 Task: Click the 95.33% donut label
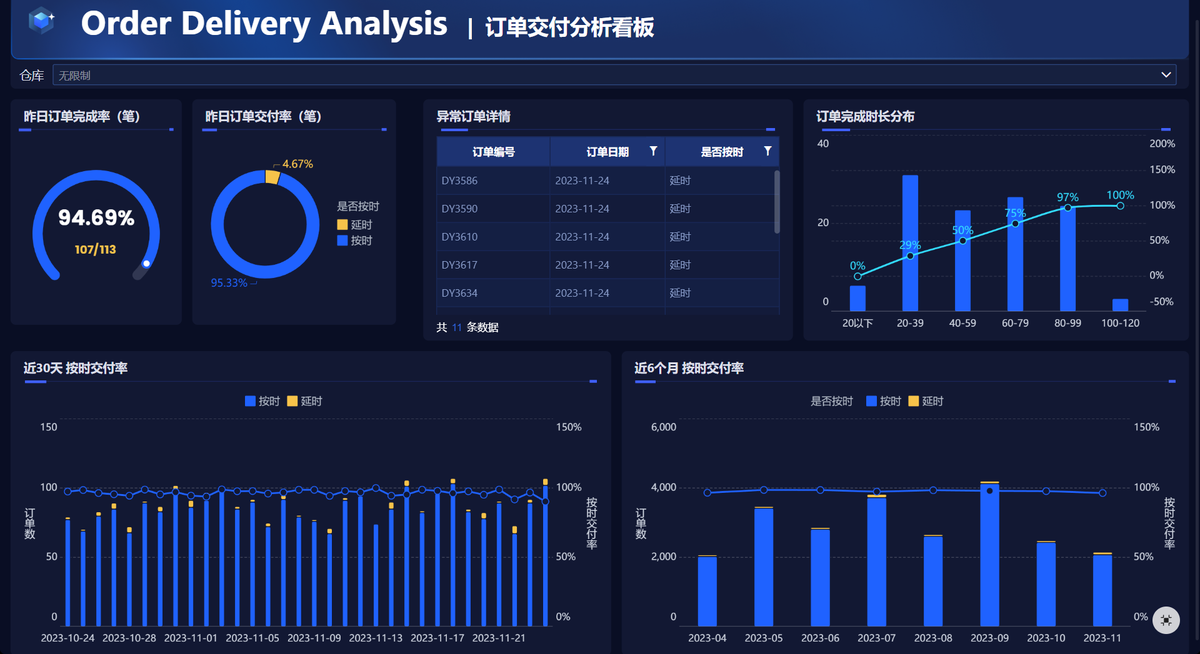tap(229, 283)
